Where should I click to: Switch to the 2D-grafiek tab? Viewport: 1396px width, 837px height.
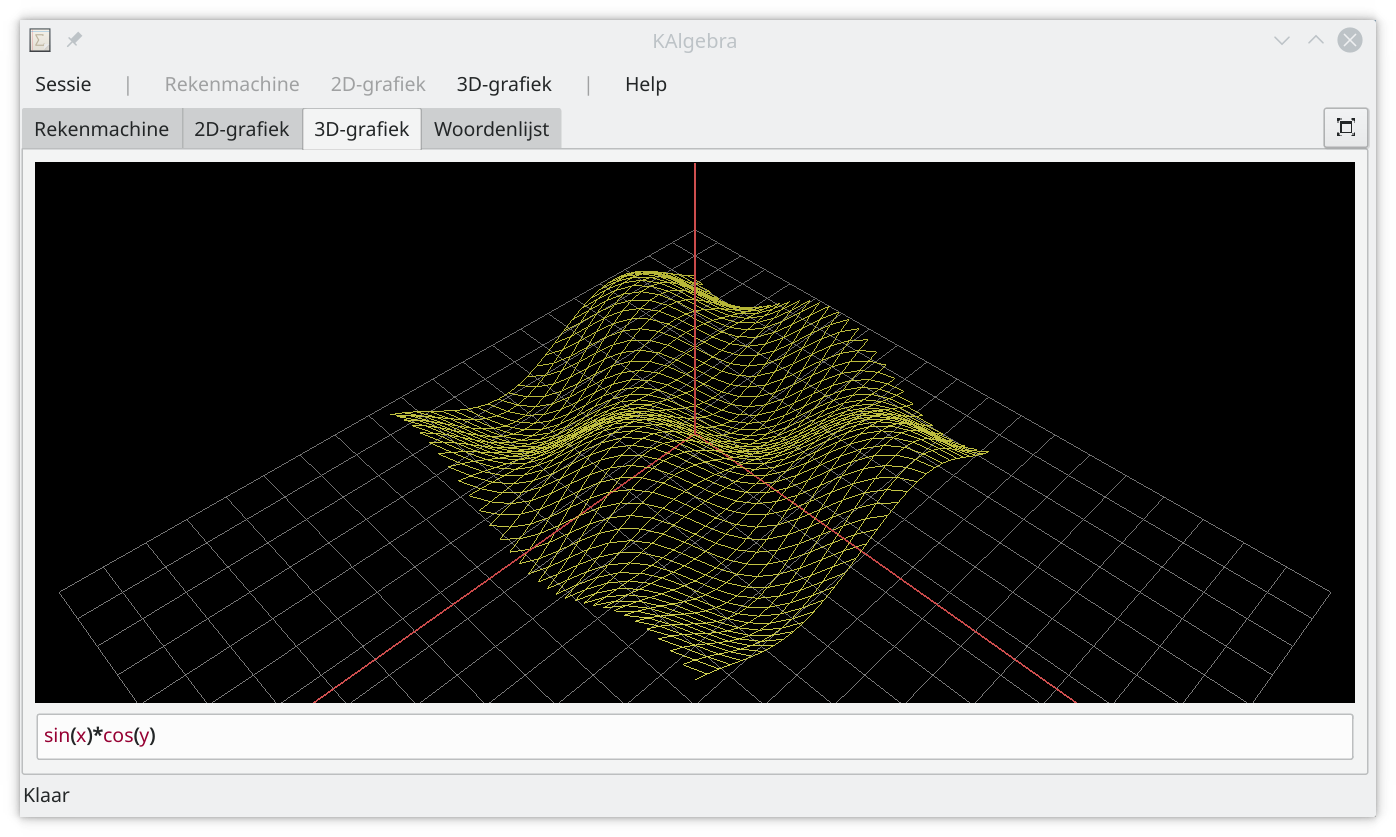[x=242, y=129]
